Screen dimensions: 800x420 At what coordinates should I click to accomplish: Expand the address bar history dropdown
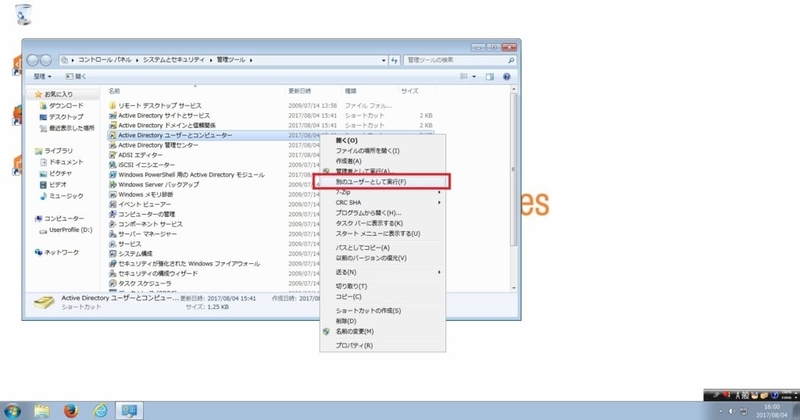[x=384, y=60]
